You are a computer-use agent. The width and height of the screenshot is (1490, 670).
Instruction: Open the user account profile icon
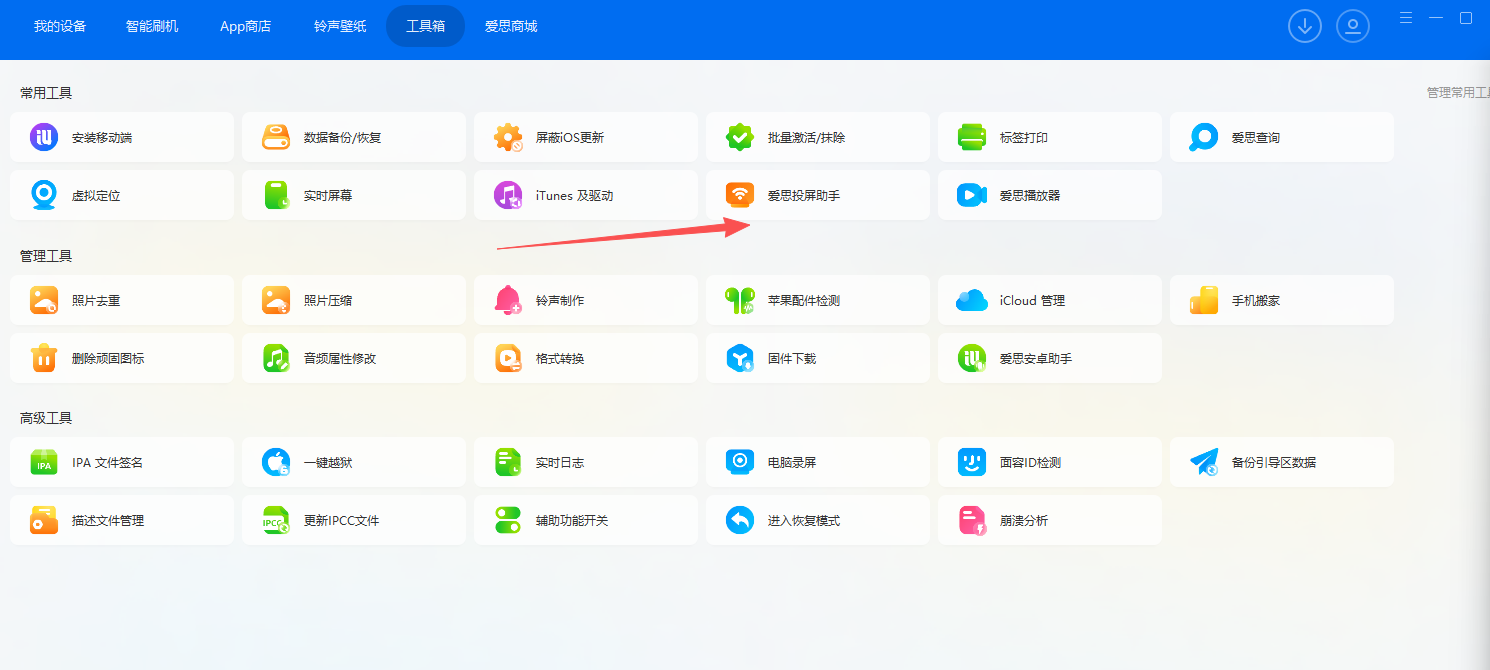1353,26
